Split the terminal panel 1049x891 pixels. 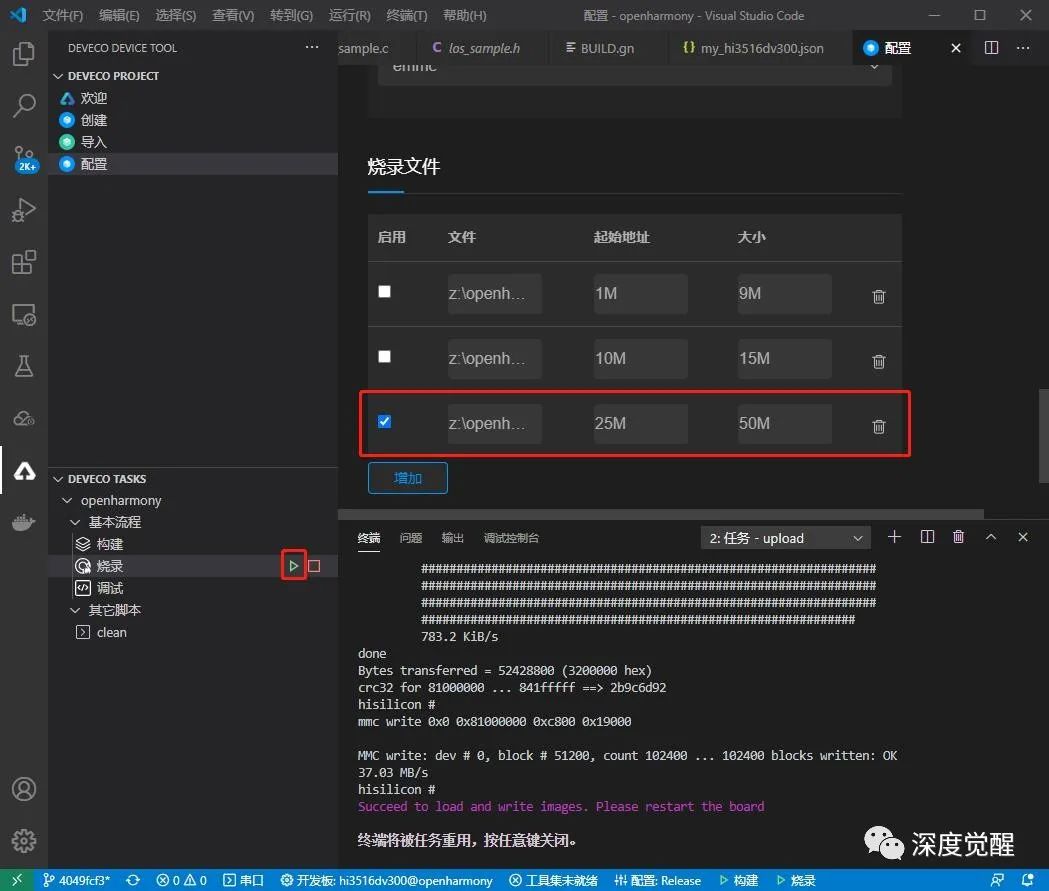(x=927, y=536)
